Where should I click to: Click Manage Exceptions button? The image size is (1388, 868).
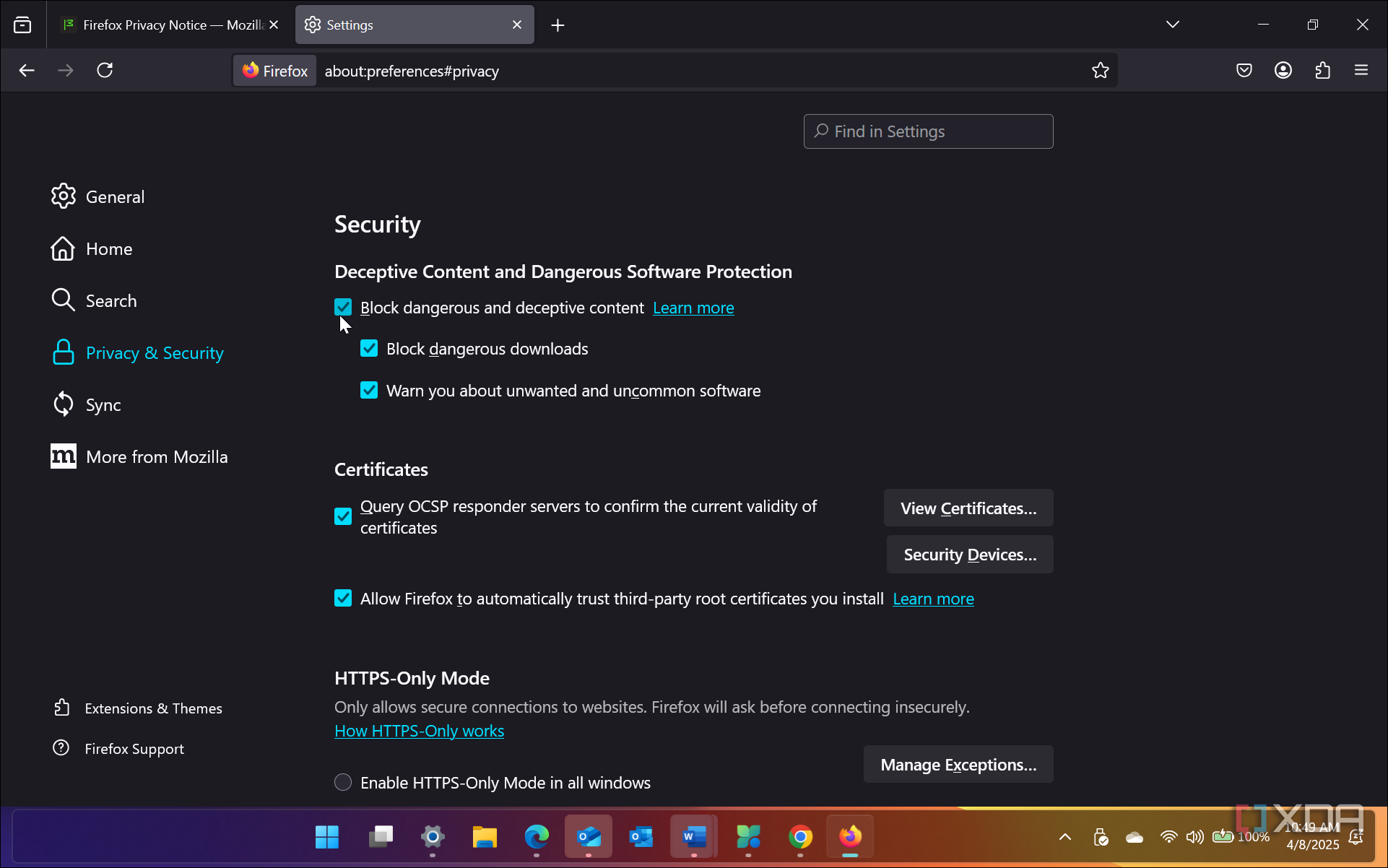point(958,764)
